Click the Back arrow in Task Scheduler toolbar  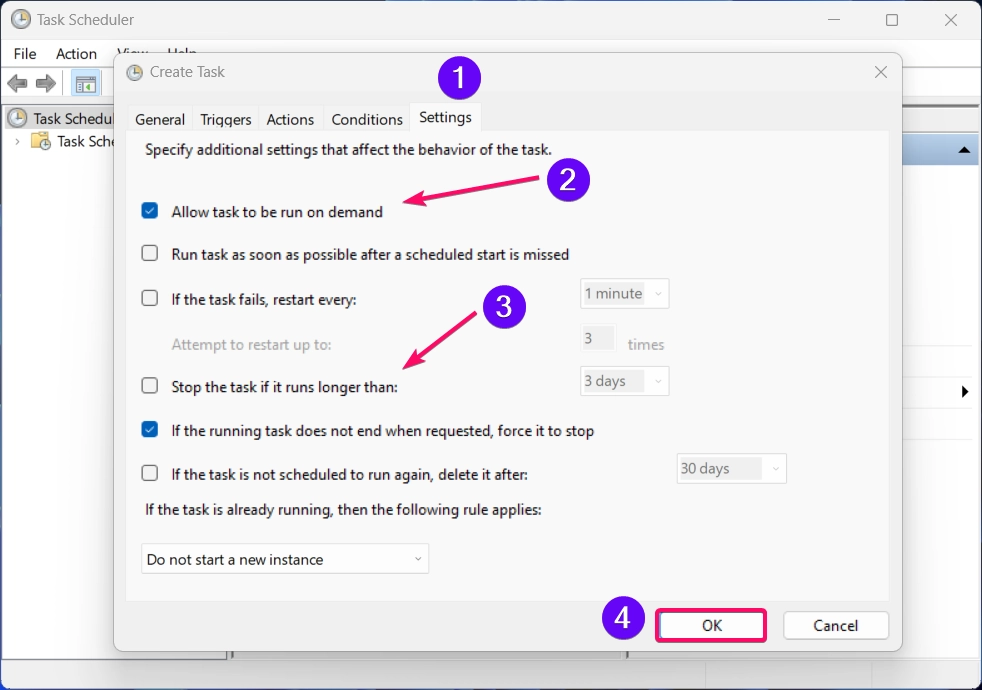[18, 83]
